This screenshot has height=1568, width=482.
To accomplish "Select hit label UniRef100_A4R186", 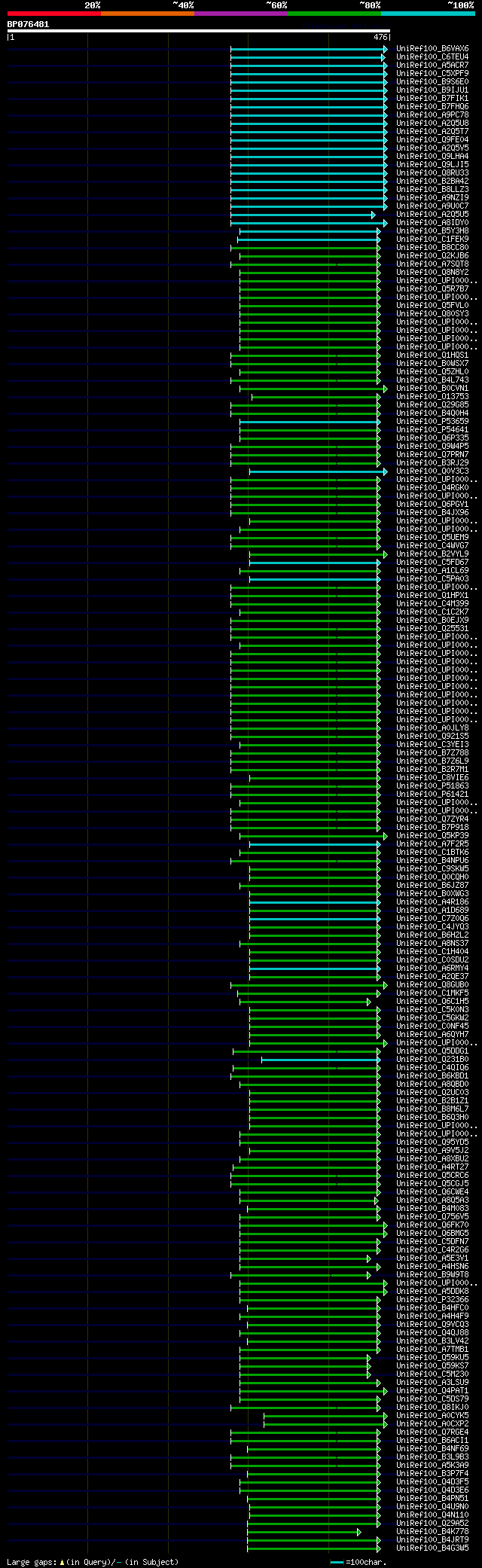I will tap(432, 902).
